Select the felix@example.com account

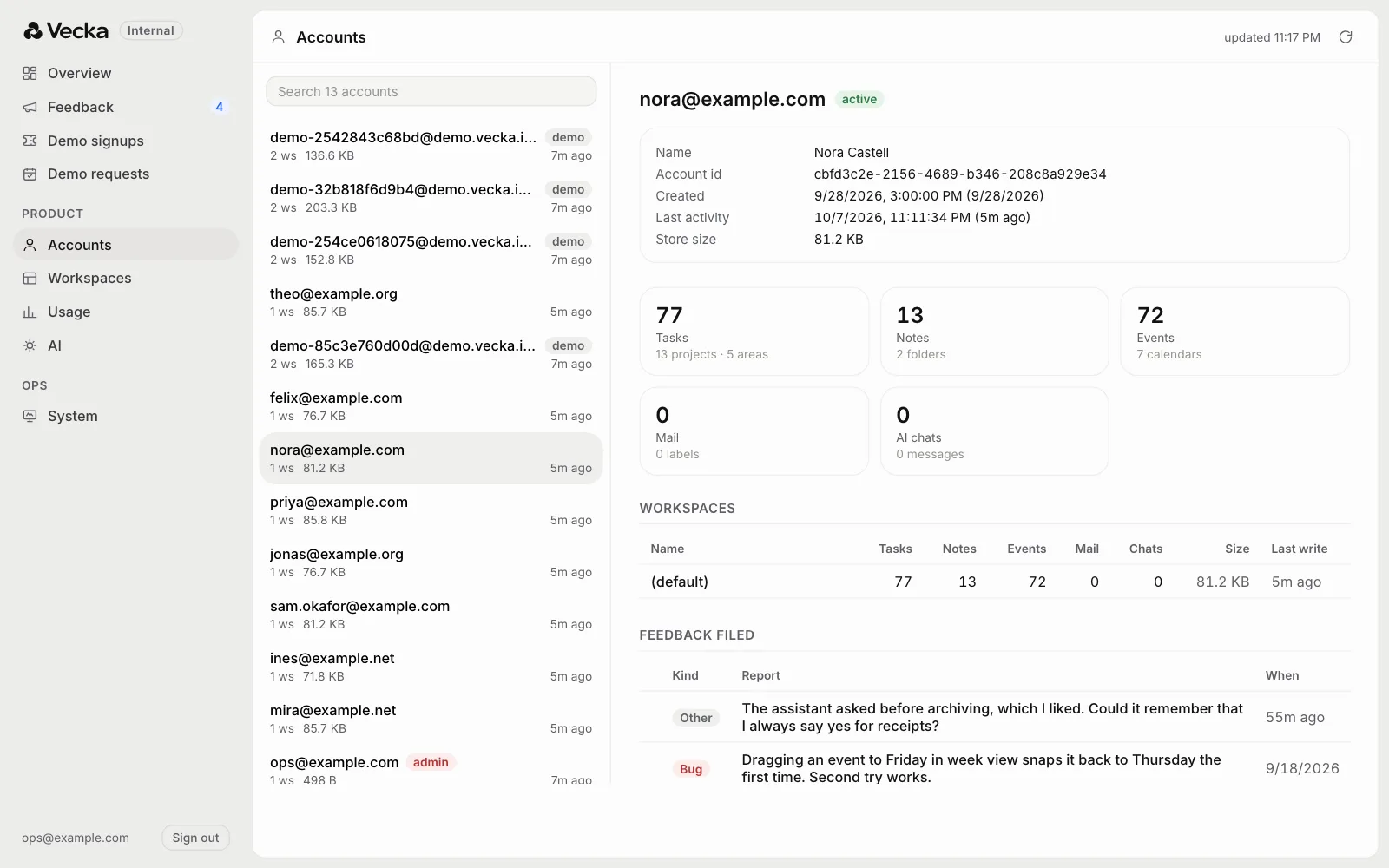pyautogui.click(x=431, y=406)
